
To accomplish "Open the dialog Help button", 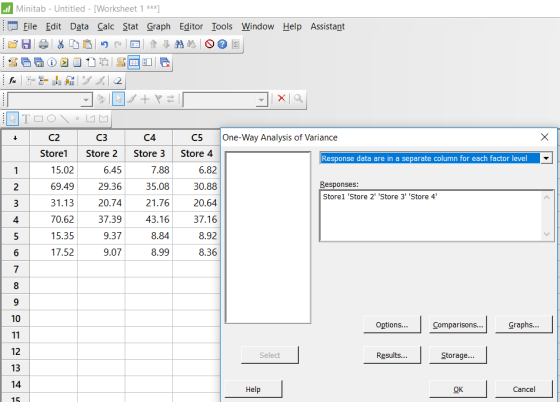I will tap(253, 389).
